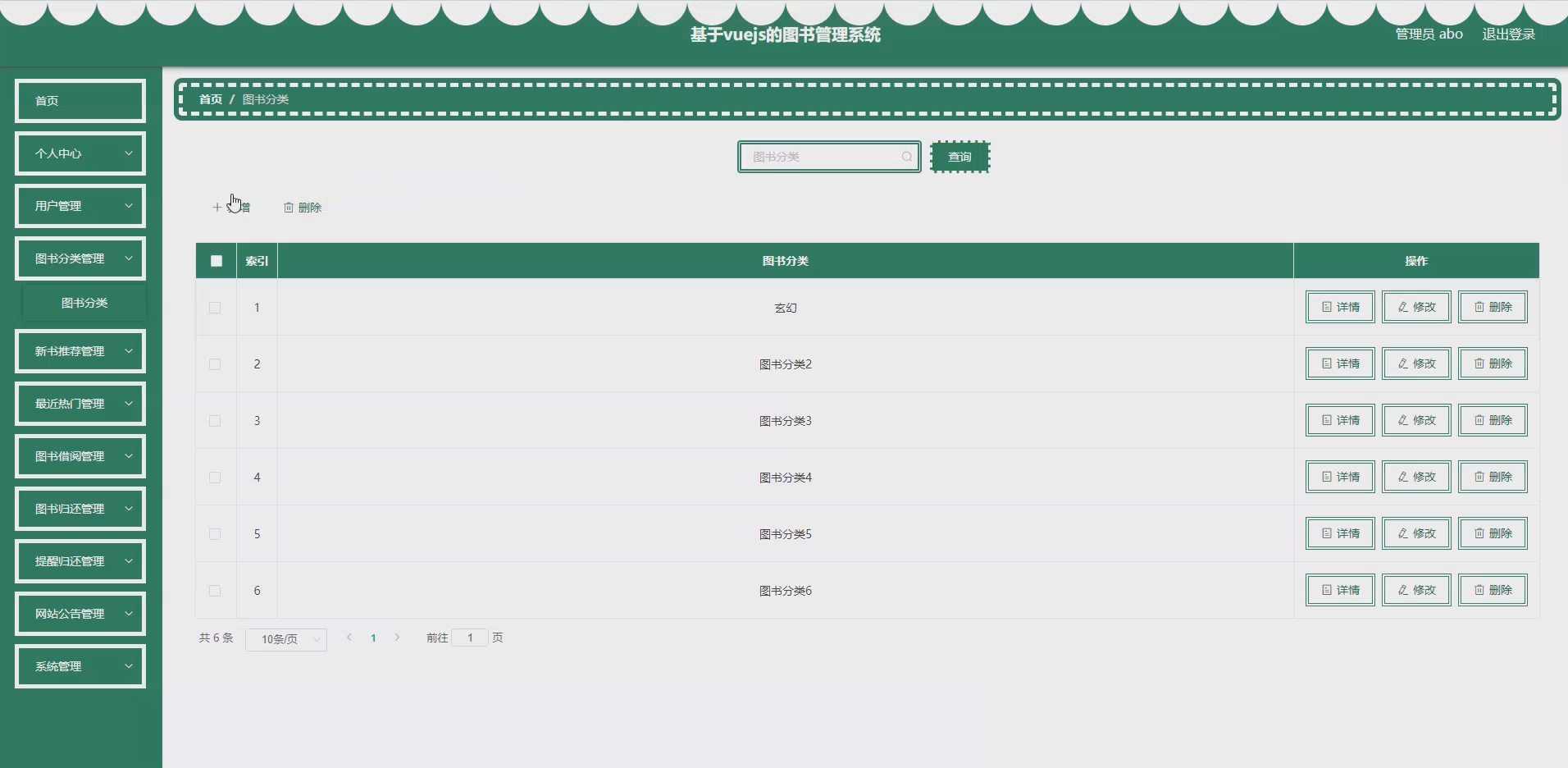View 详情 of 图书分类3
This screenshot has height=768, width=1568.
point(1340,420)
